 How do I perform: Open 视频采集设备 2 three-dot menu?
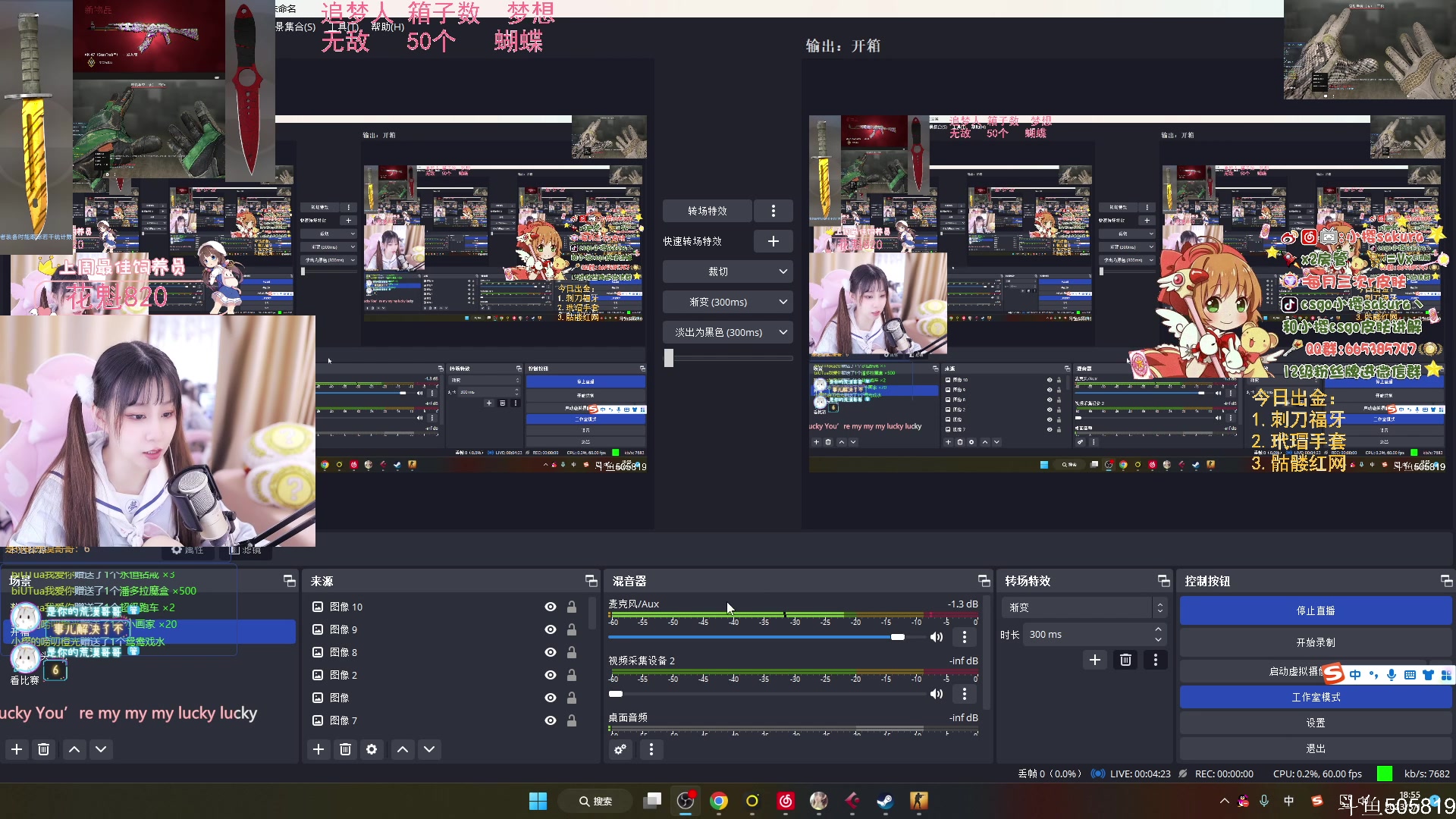click(964, 694)
